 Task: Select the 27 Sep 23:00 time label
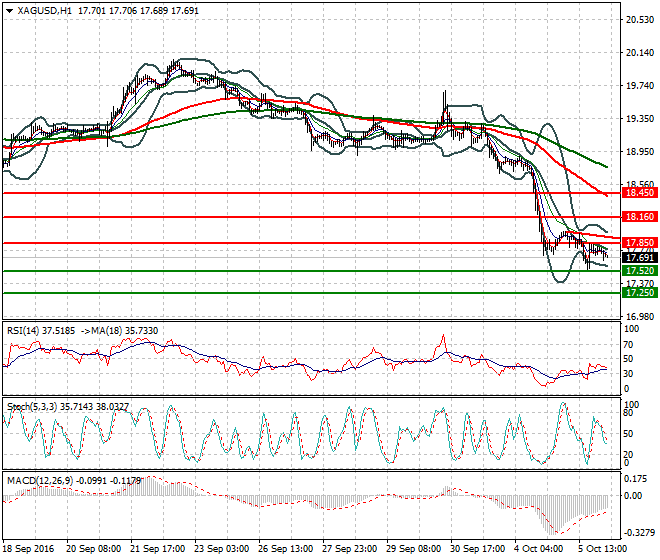coord(349,549)
